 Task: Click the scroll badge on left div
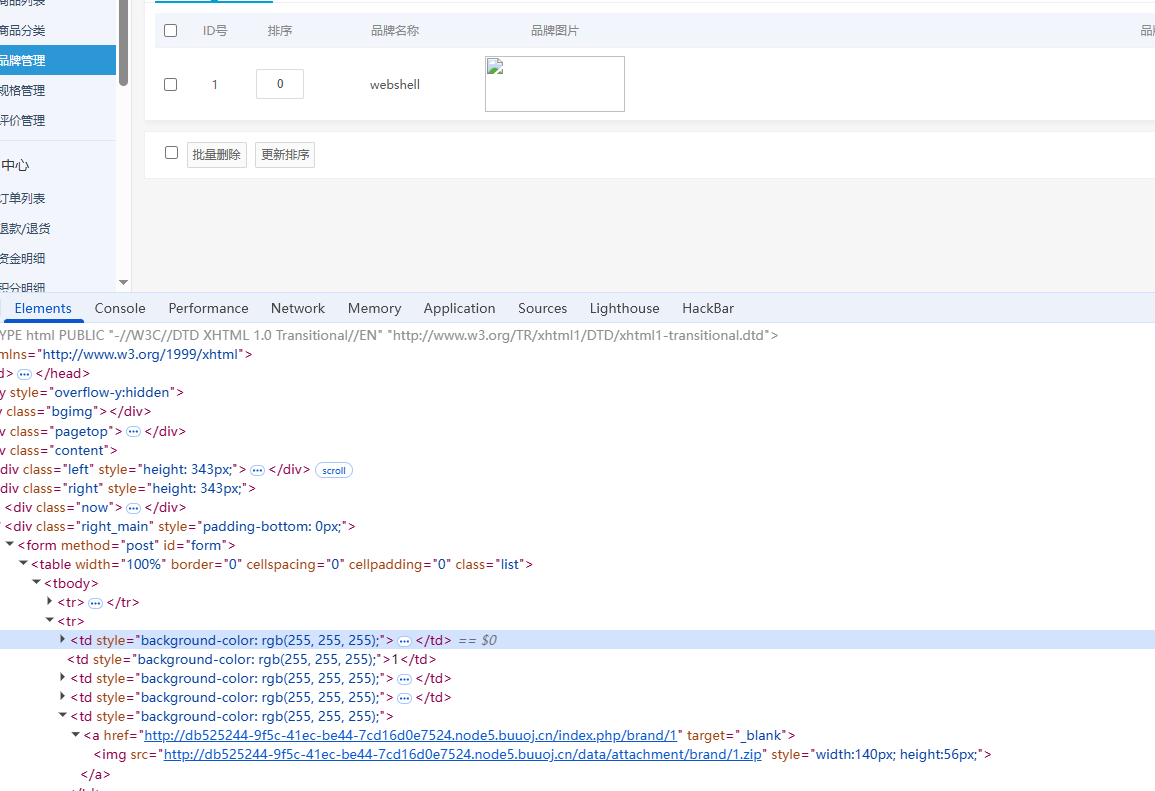[x=333, y=470]
